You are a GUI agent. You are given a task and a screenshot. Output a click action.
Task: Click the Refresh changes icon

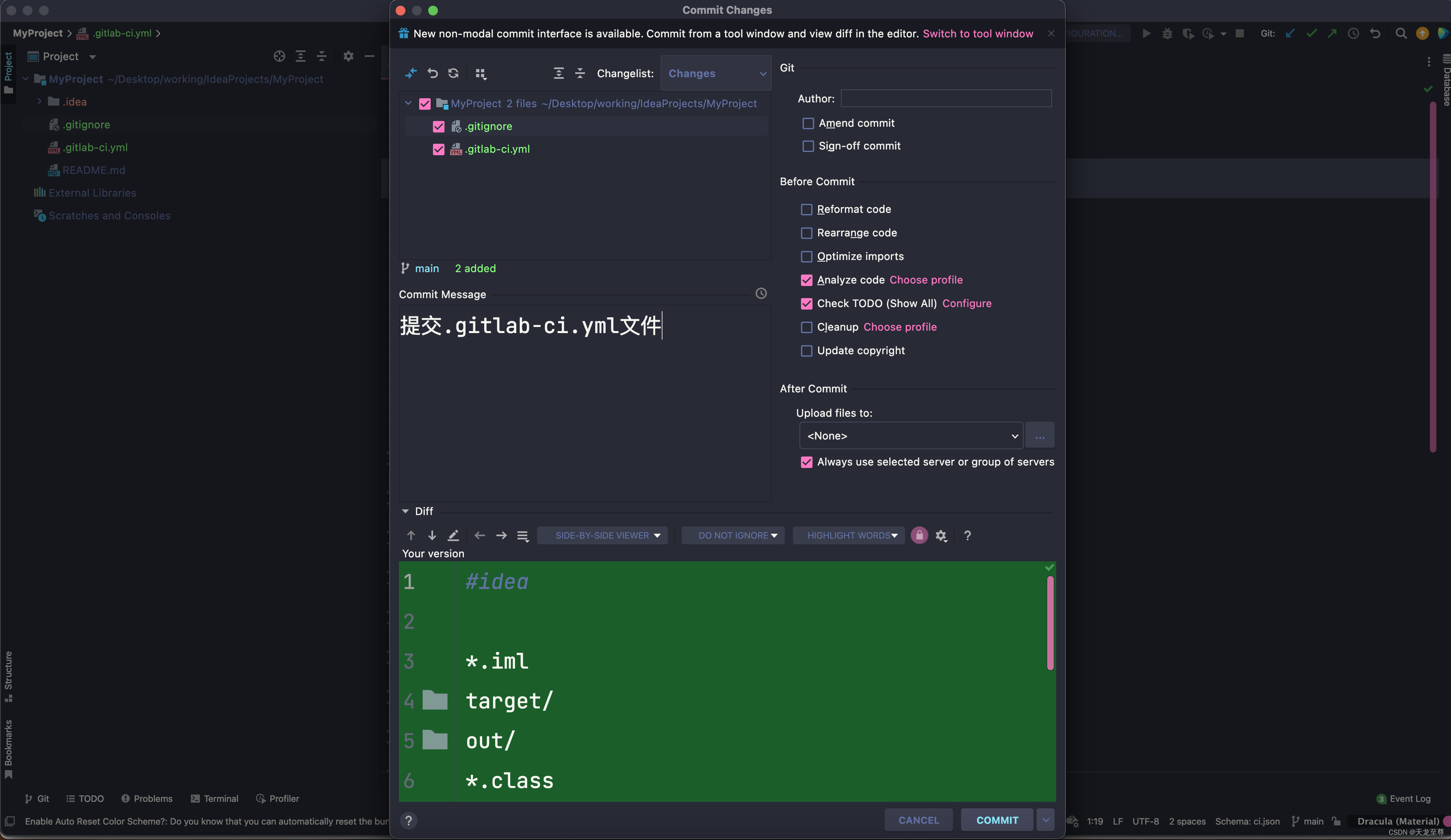click(454, 73)
